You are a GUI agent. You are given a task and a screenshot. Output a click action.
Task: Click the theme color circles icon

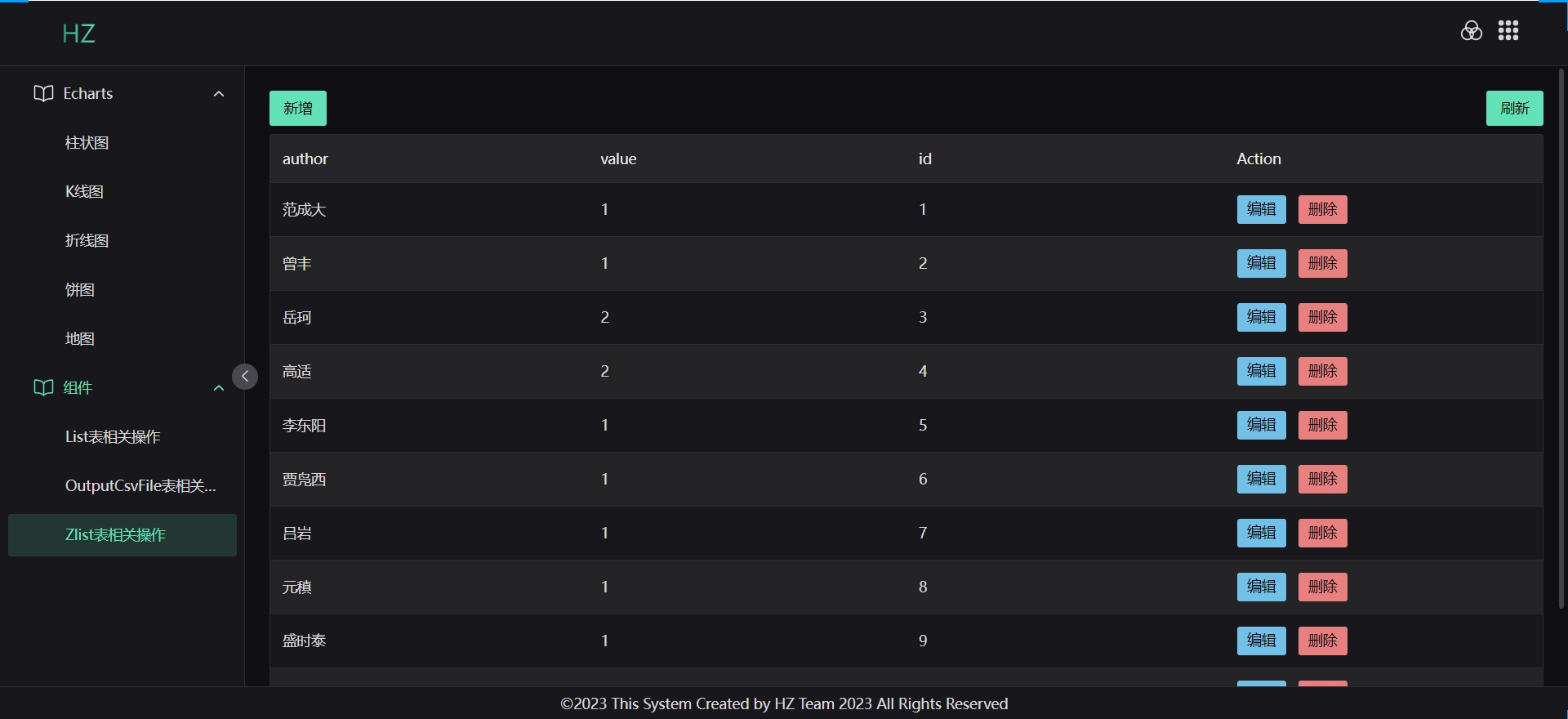[1471, 31]
